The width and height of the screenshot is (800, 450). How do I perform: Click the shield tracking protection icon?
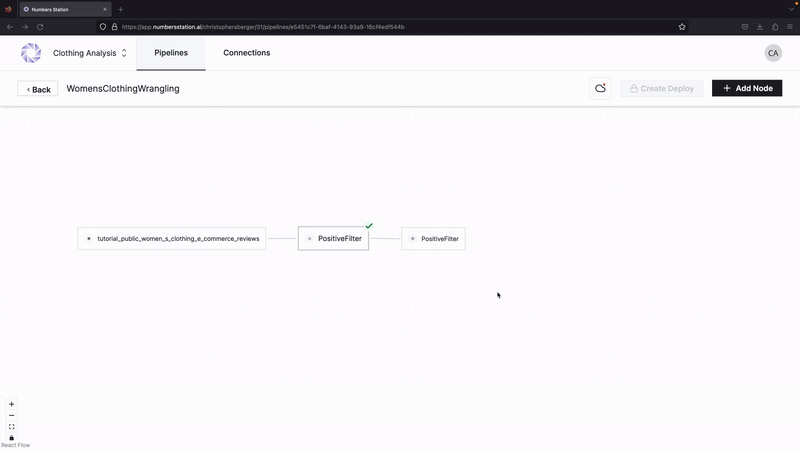(x=103, y=27)
